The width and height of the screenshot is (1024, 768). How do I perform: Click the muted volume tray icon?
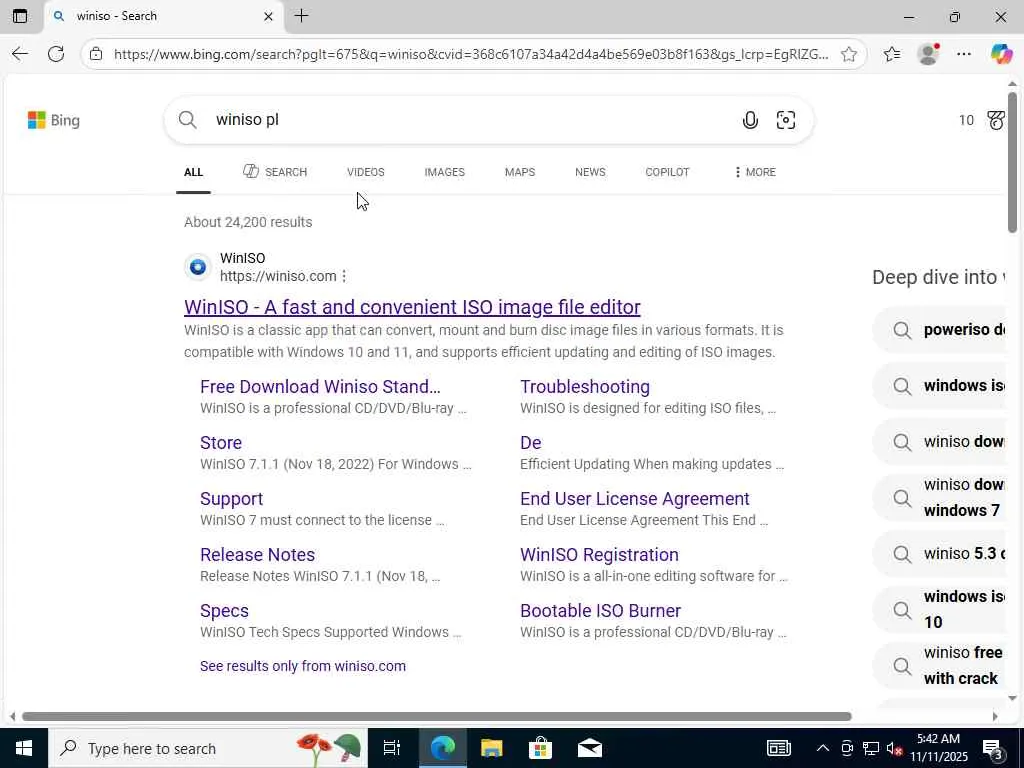point(895,749)
